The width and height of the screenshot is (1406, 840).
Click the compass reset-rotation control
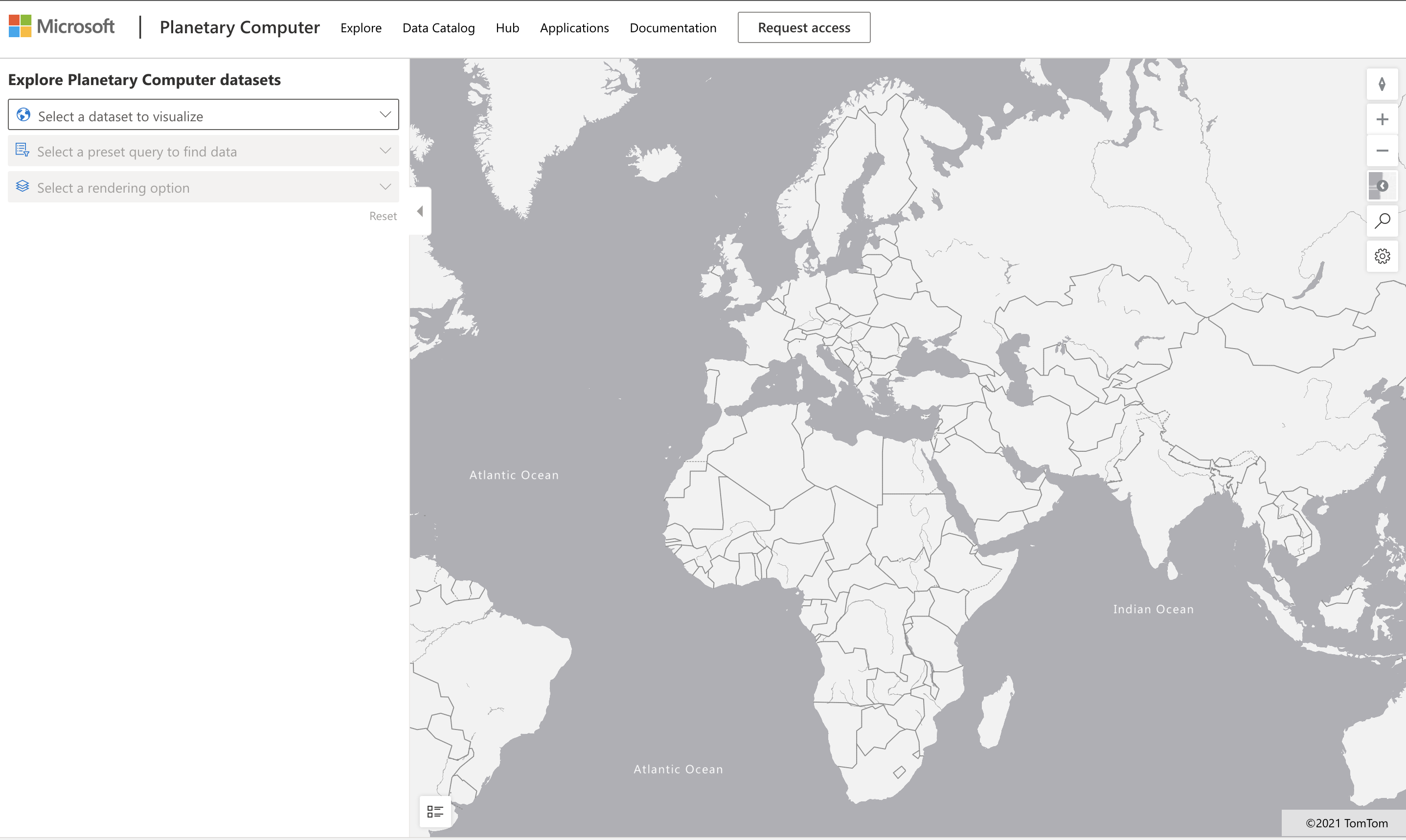click(x=1382, y=84)
